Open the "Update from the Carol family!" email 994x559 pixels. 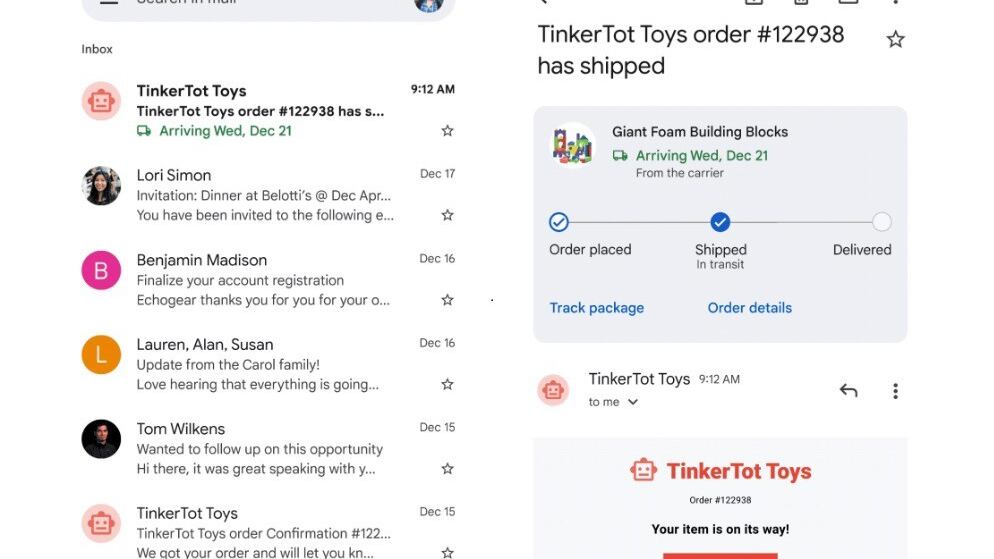264,365
